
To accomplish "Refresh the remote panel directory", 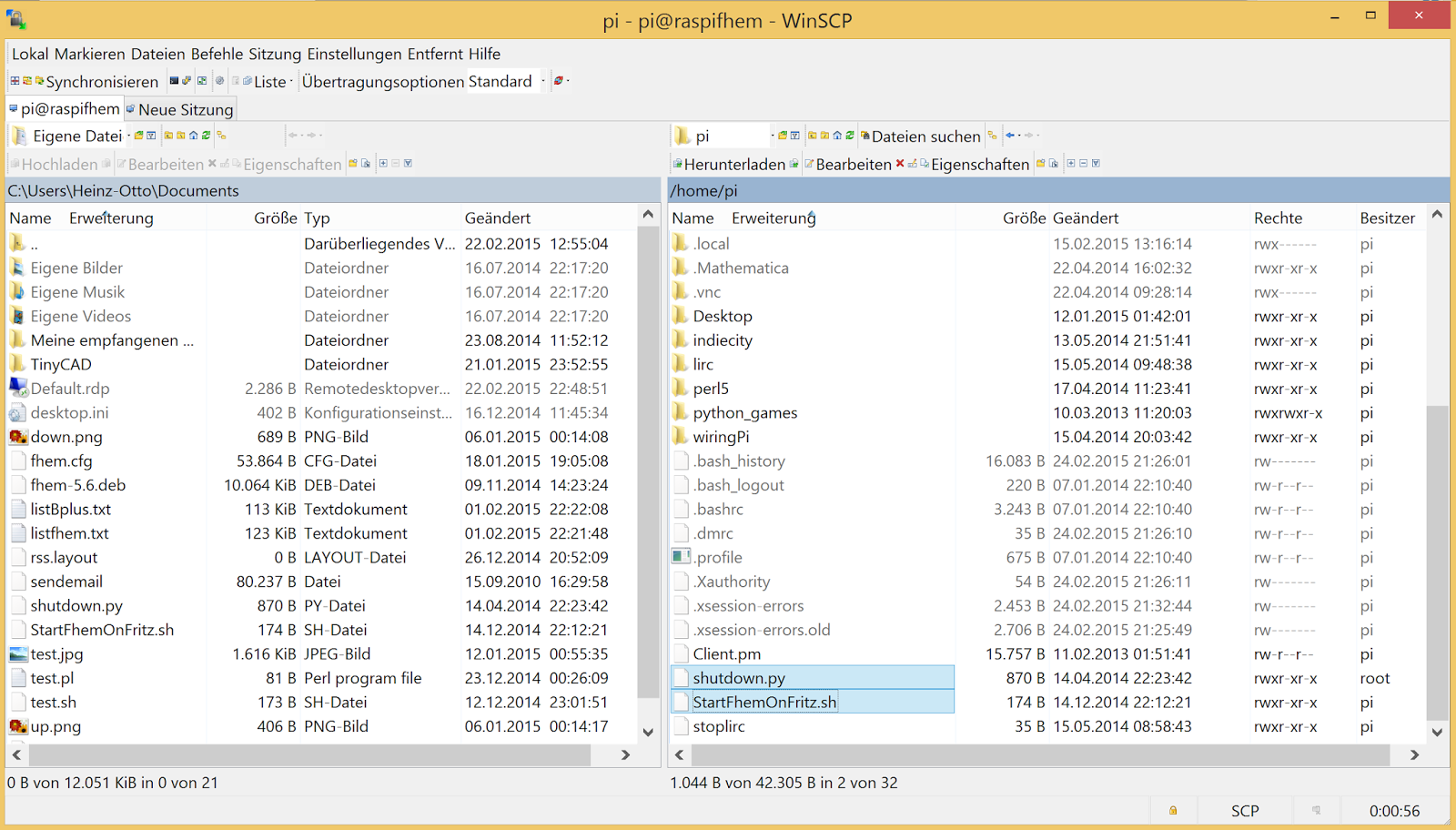I will 850,136.
